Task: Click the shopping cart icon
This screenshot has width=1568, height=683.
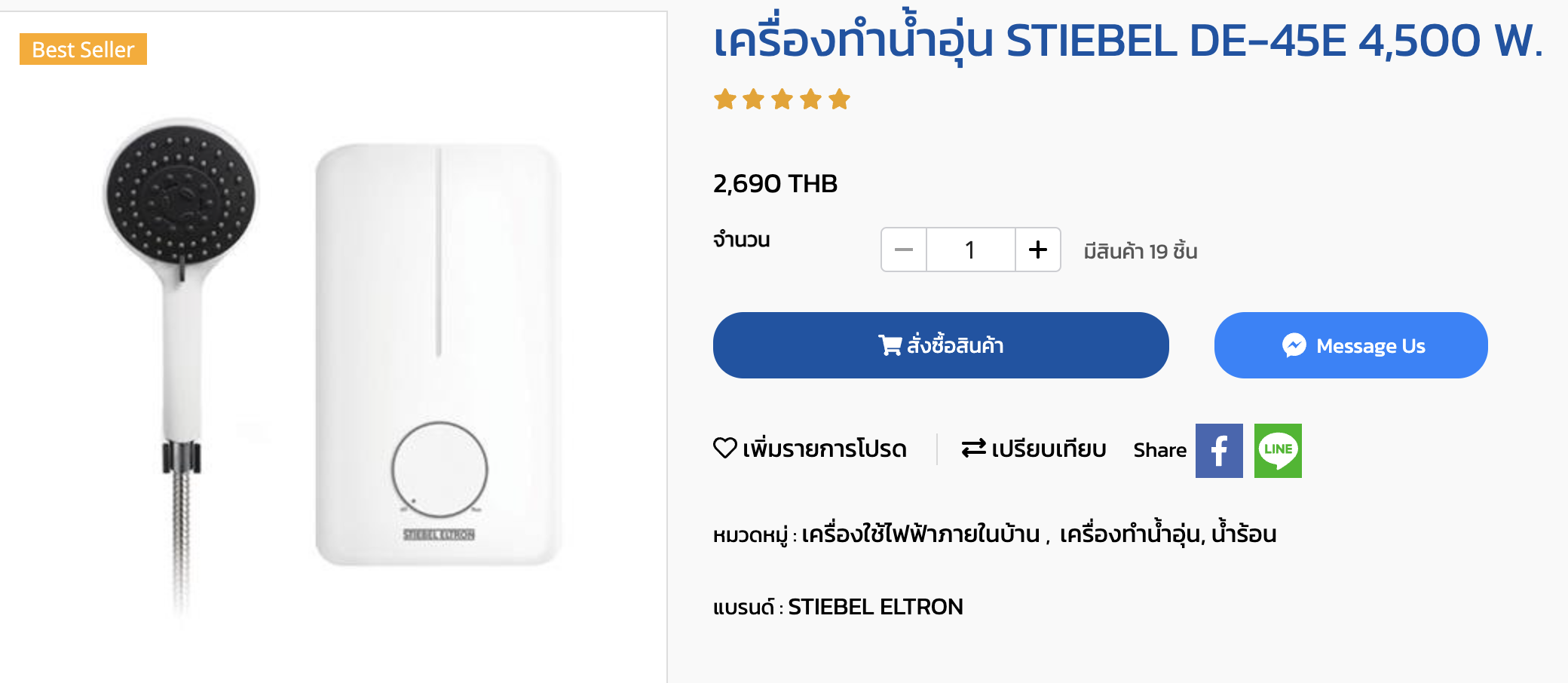Action: 890,345
